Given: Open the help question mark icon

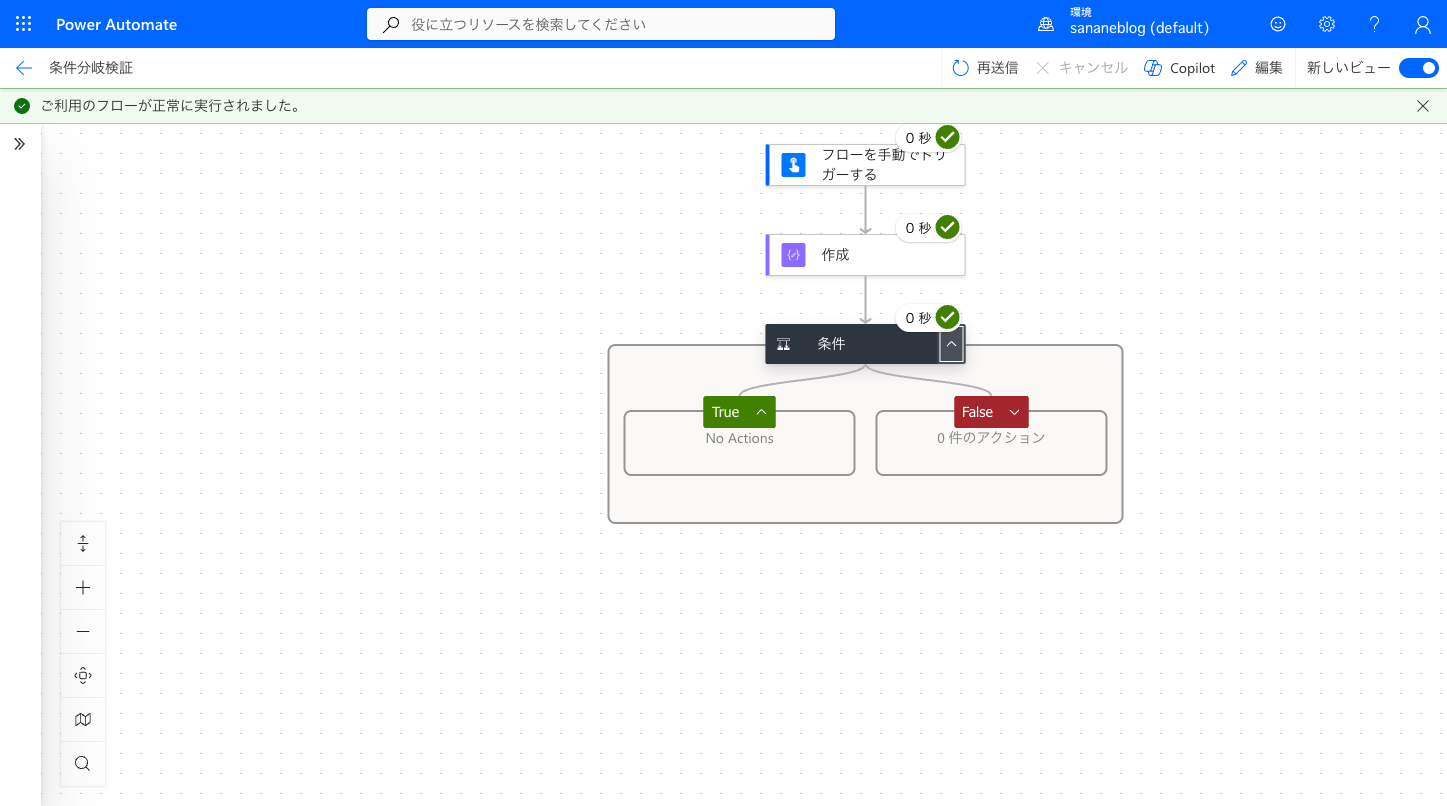Looking at the screenshot, I should click(x=1375, y=24).
